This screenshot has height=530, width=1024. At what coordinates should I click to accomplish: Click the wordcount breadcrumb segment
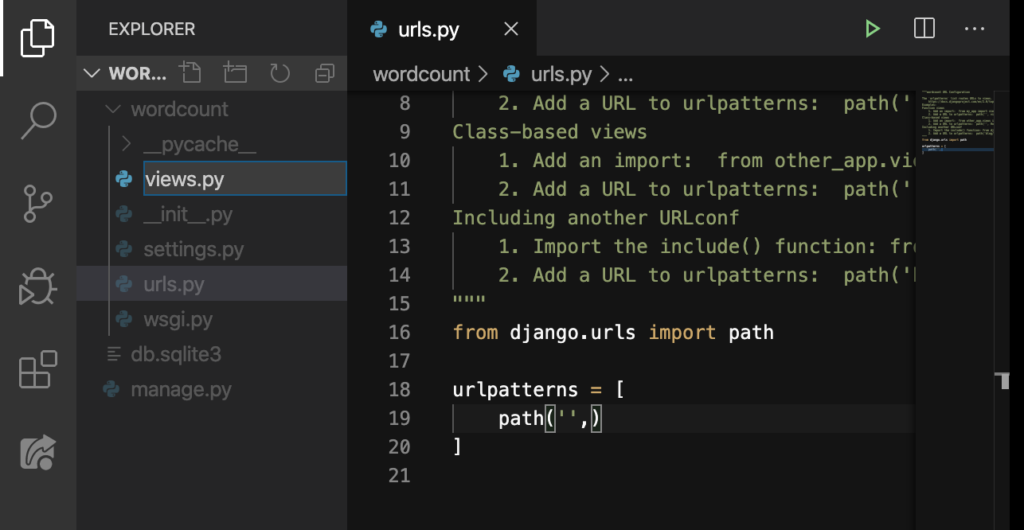(421, 74)
